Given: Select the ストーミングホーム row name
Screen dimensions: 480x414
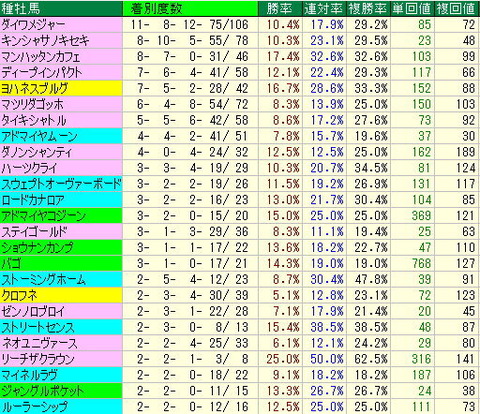Looking at the screenshot, I should click(x=61, y=280).
